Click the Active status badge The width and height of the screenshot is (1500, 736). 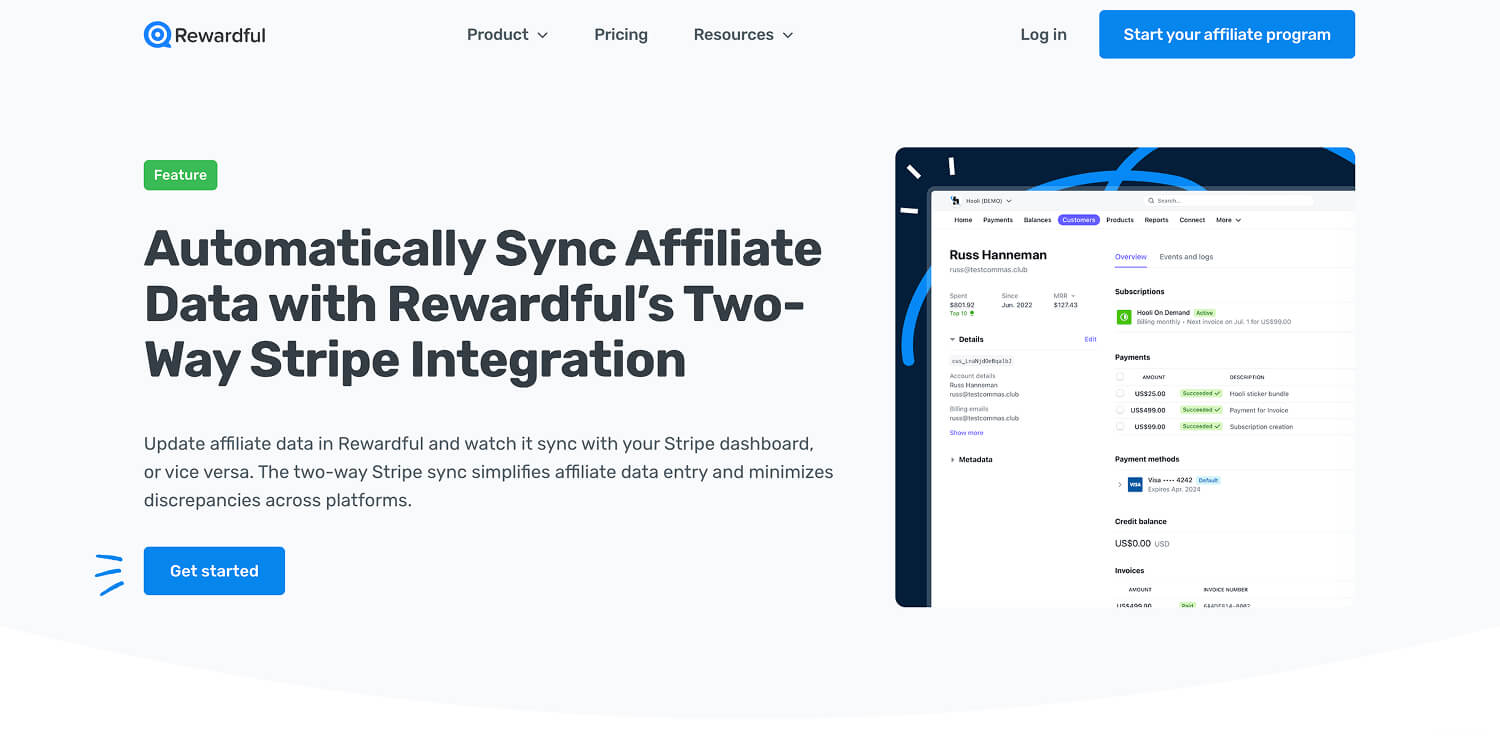point(1204,313)
